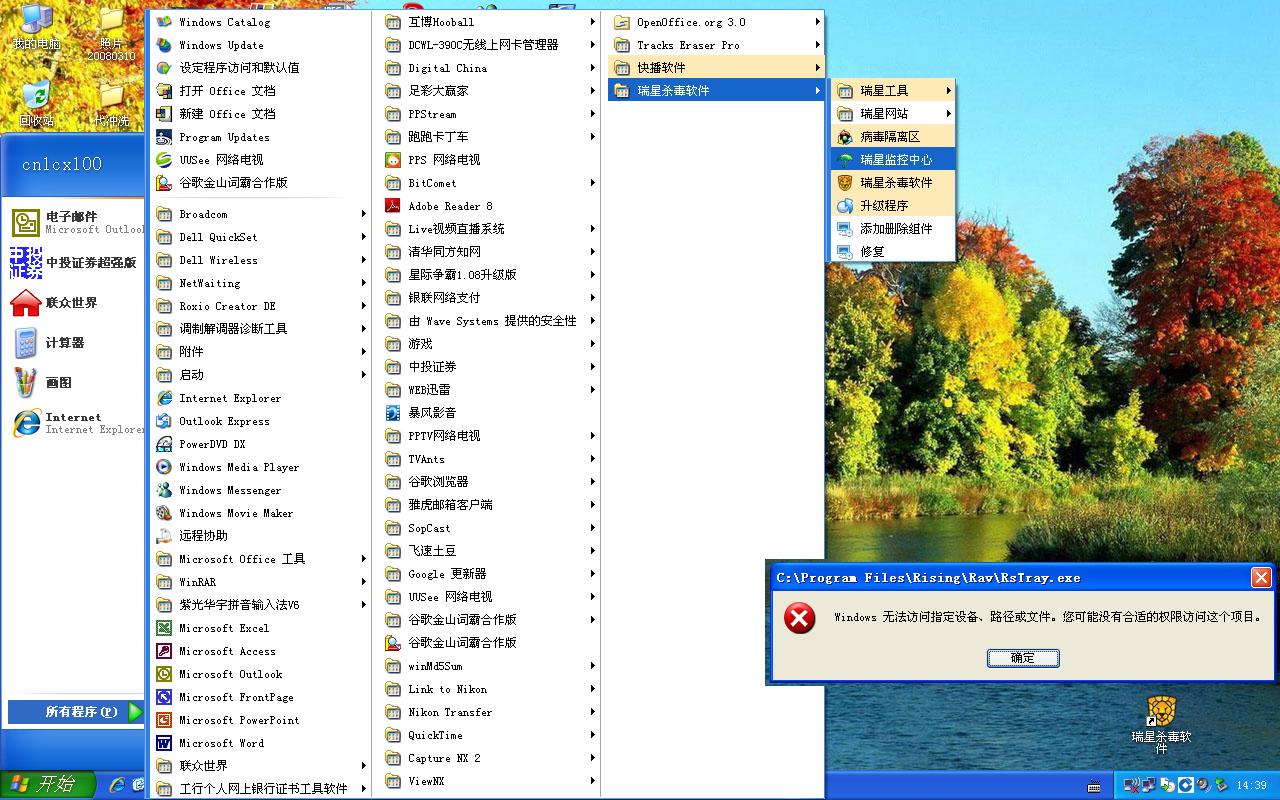Expand the Broadcom submenu arrow
Viewport: 1280px width, 800px height.
364,214
